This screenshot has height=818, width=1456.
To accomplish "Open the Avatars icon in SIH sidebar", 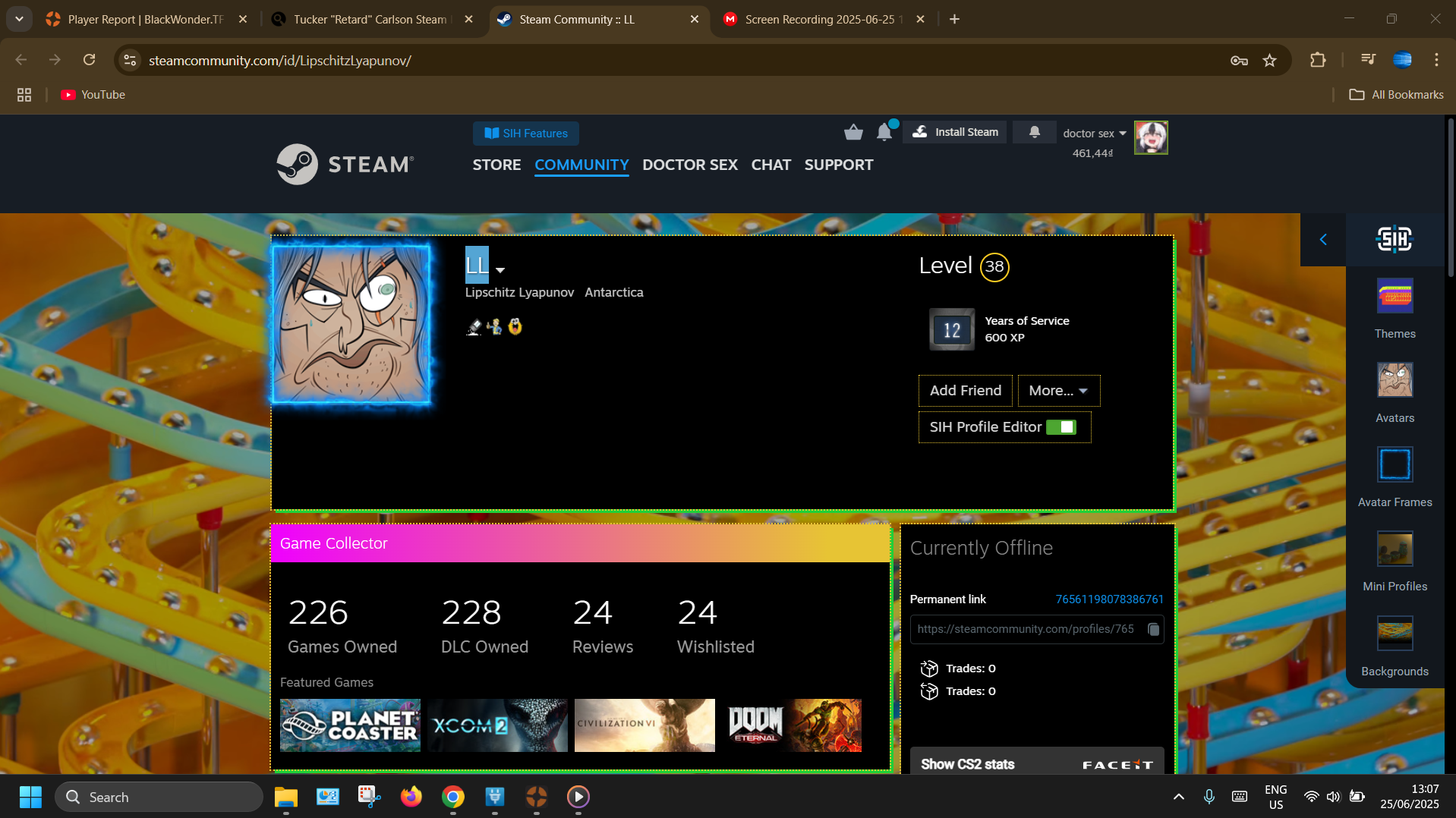I will pyautogui.click(x=1395, y=380).
